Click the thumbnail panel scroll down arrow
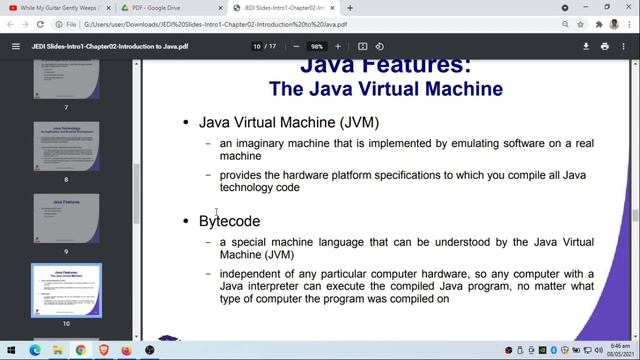Viewport: 640px width, 360px height. 136,336
